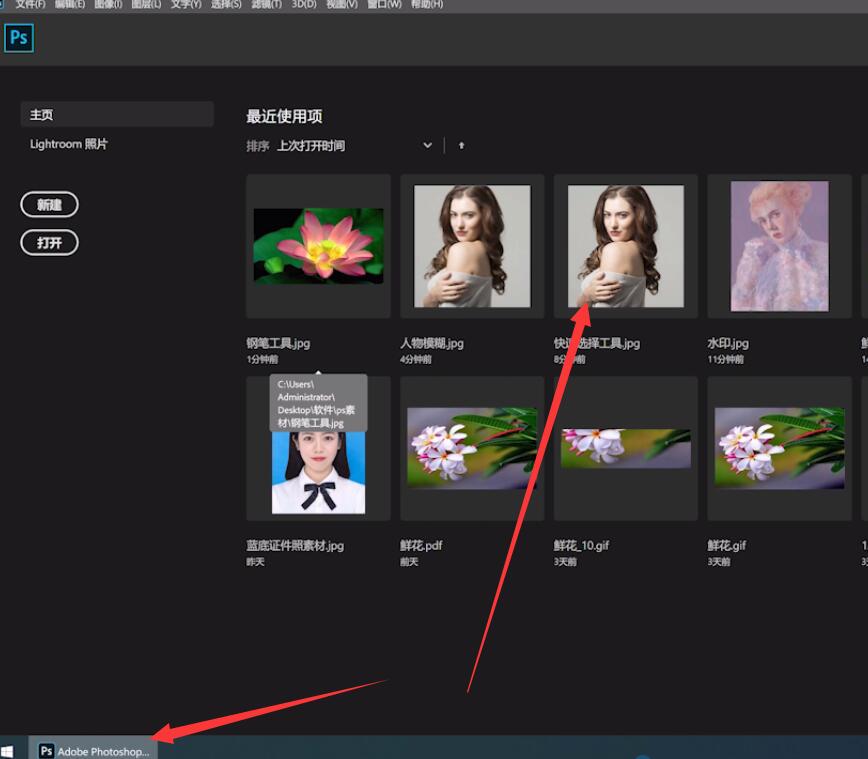
Task: Select 主页 in the sidebar
Action: pyautogui.click(x=117, y=114)
